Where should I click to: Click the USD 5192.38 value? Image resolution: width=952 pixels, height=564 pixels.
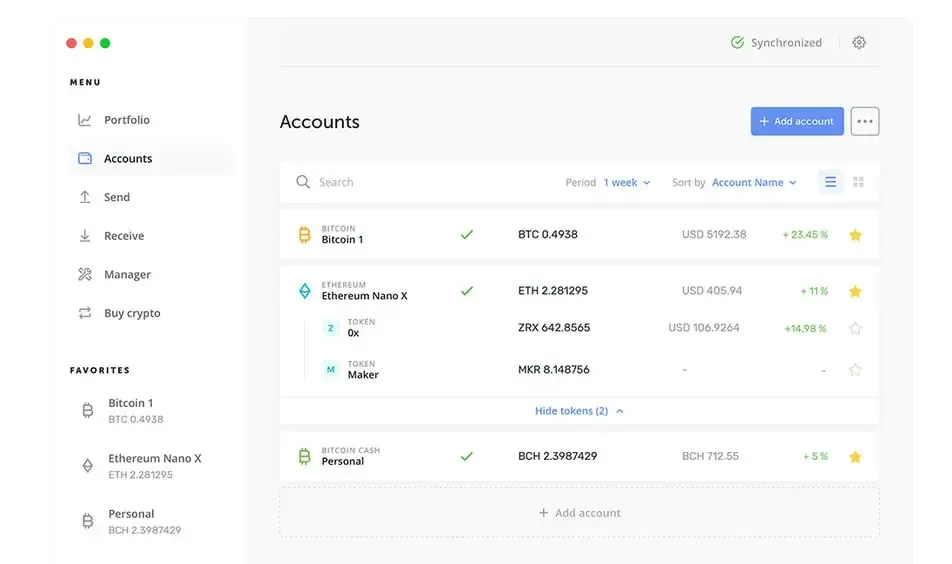[x=714, y=234]
